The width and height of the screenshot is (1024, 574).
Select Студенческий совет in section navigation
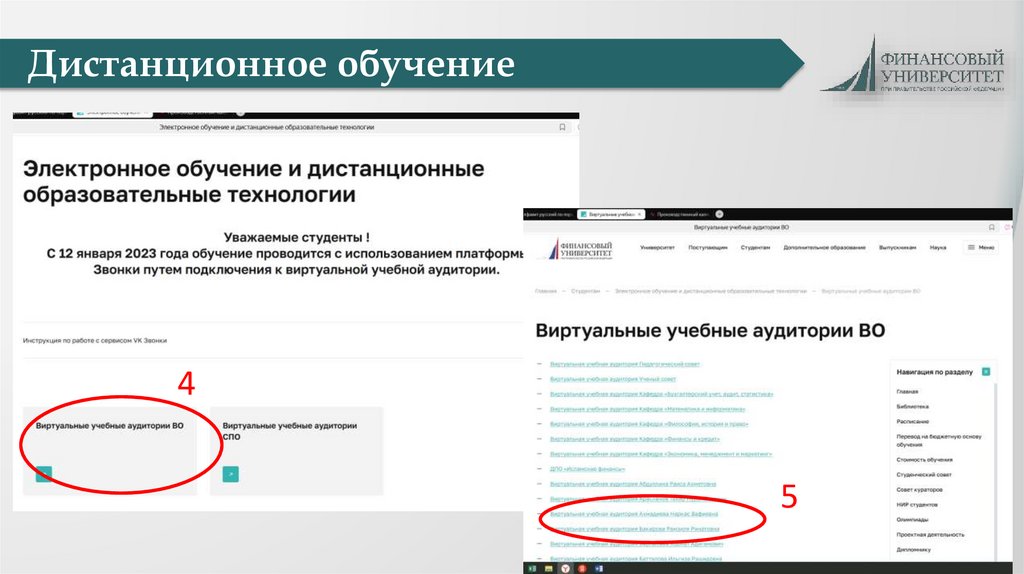(x=924, y=475)
